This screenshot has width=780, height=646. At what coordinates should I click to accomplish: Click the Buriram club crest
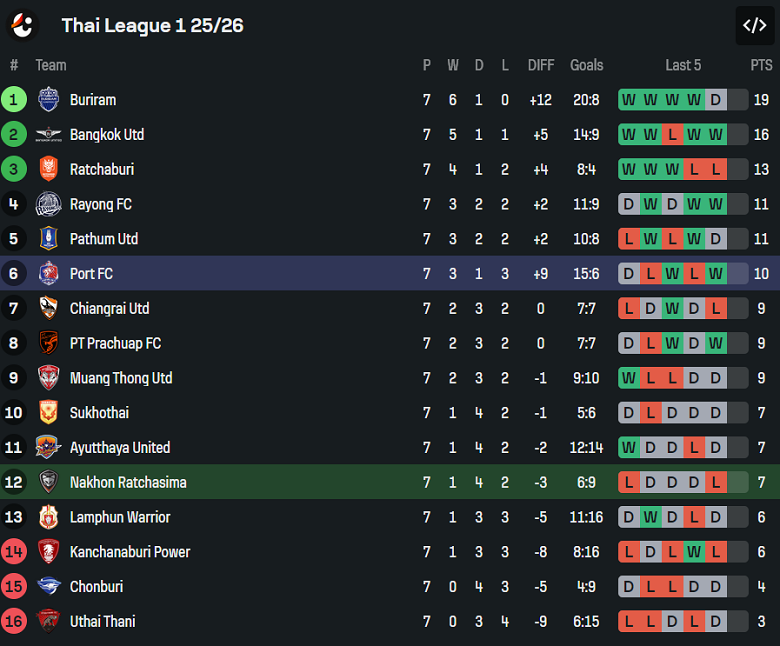(x=48, y=100)
